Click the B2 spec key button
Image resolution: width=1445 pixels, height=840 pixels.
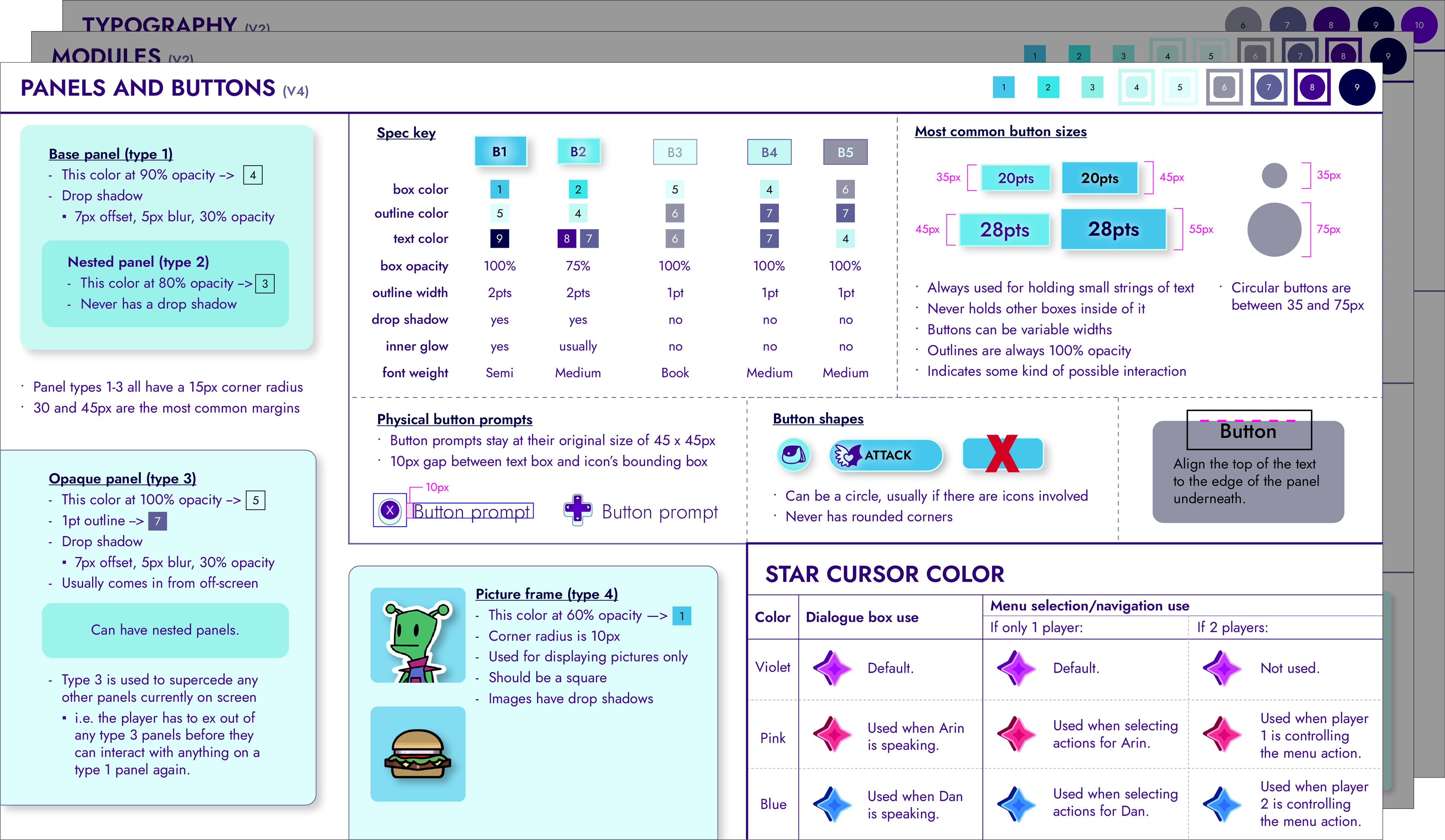[x=578, y=152]
